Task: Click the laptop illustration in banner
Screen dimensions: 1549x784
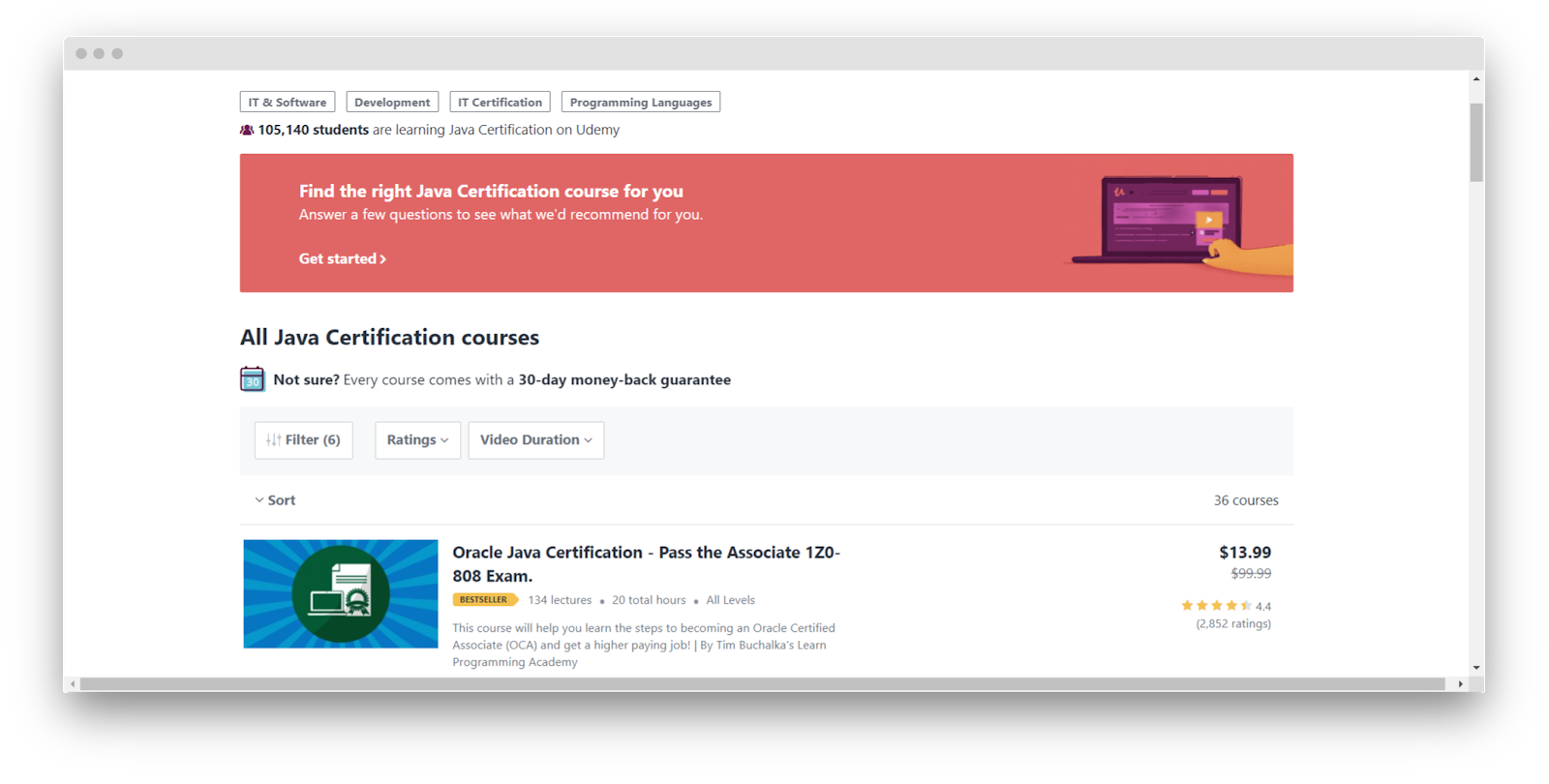Action: coord(1183,223)
